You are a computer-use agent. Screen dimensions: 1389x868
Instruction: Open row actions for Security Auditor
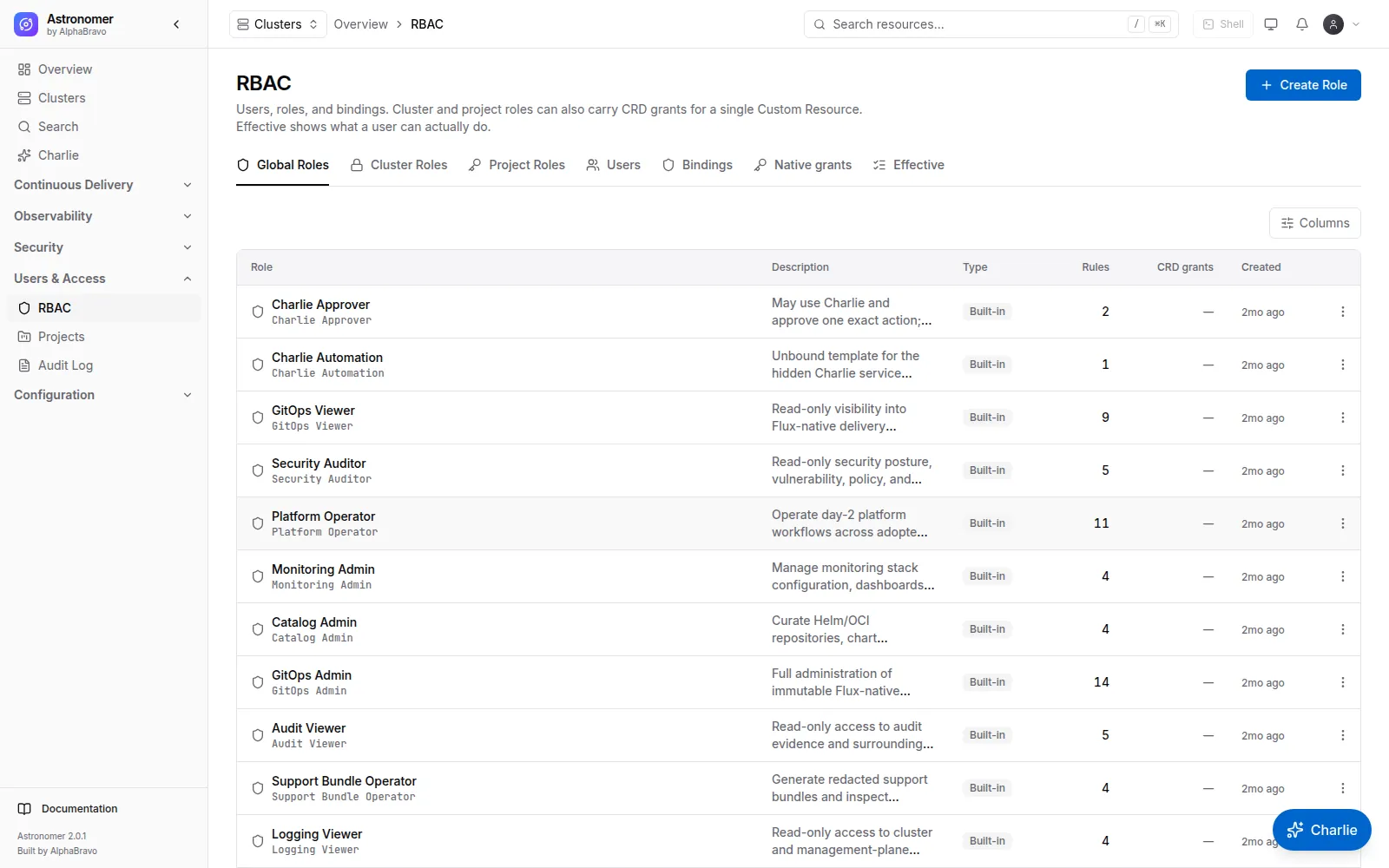1343,470
